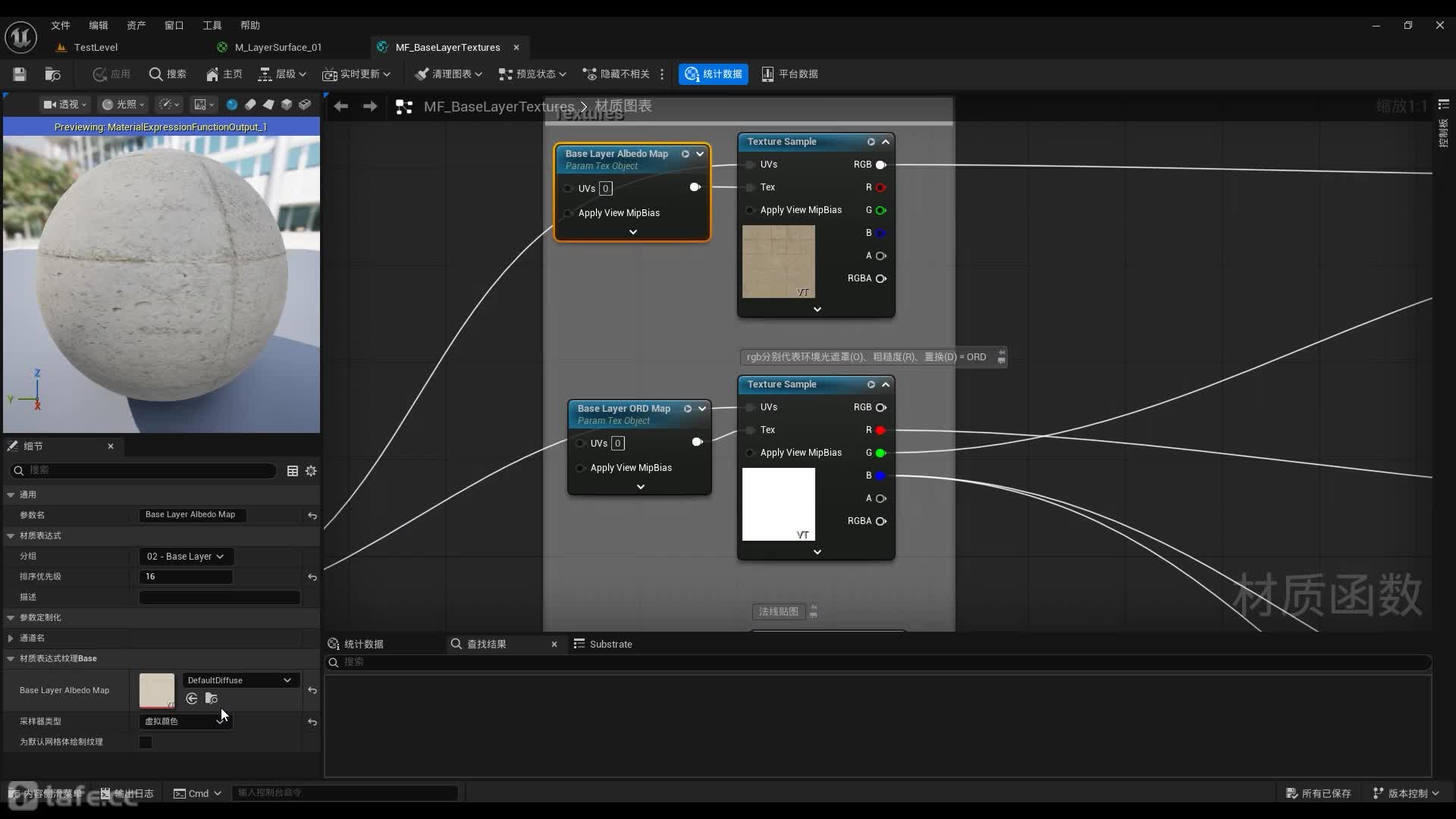Open the 02 - Base Layer group dropdown
1456x819 pixels.
tap(186, 557)
